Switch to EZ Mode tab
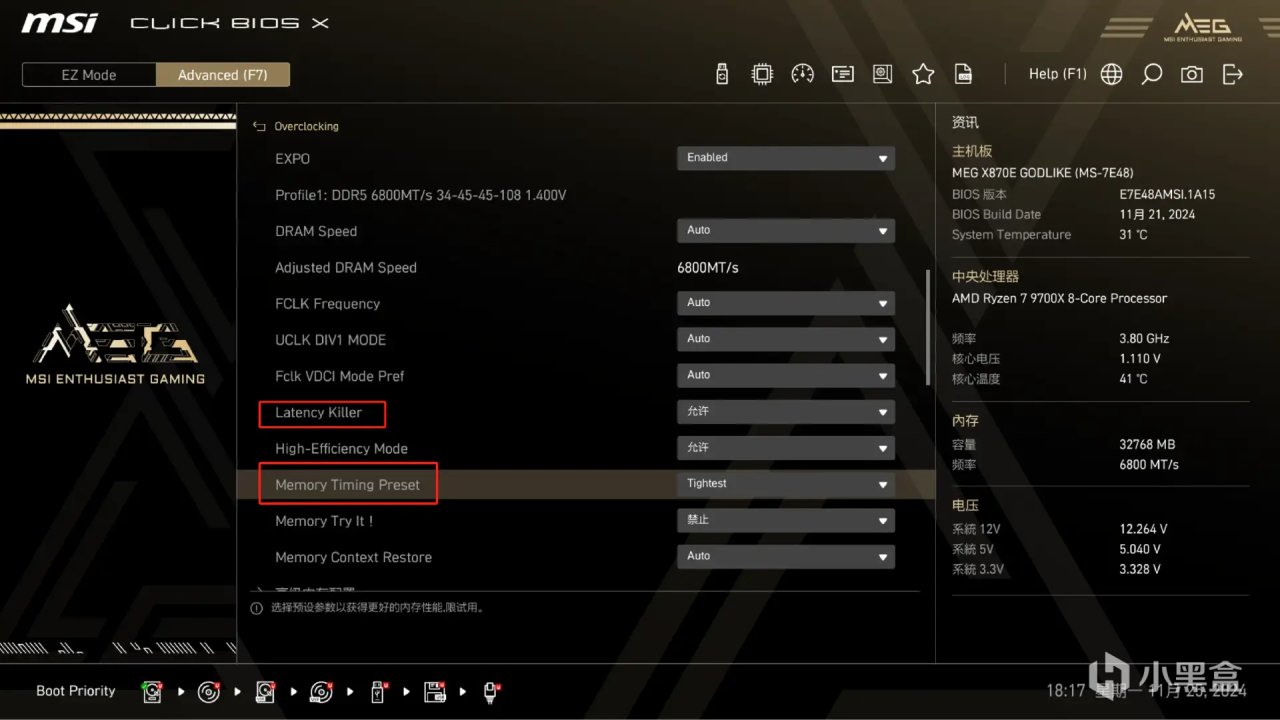Screen dimensions: 1280x720 tap(89, 75)
